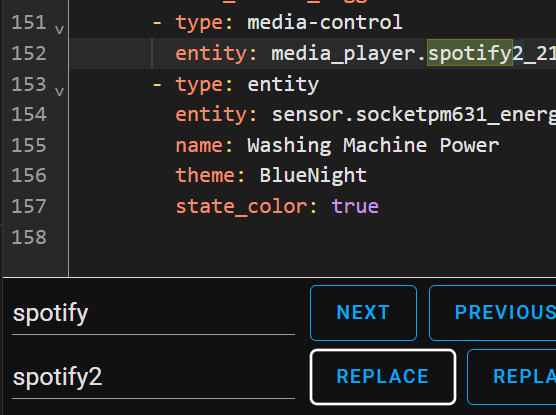This screenshot has height=415, width=556.
Task: Collapse the fold arrow beside line 153
Action: [60, 92]
